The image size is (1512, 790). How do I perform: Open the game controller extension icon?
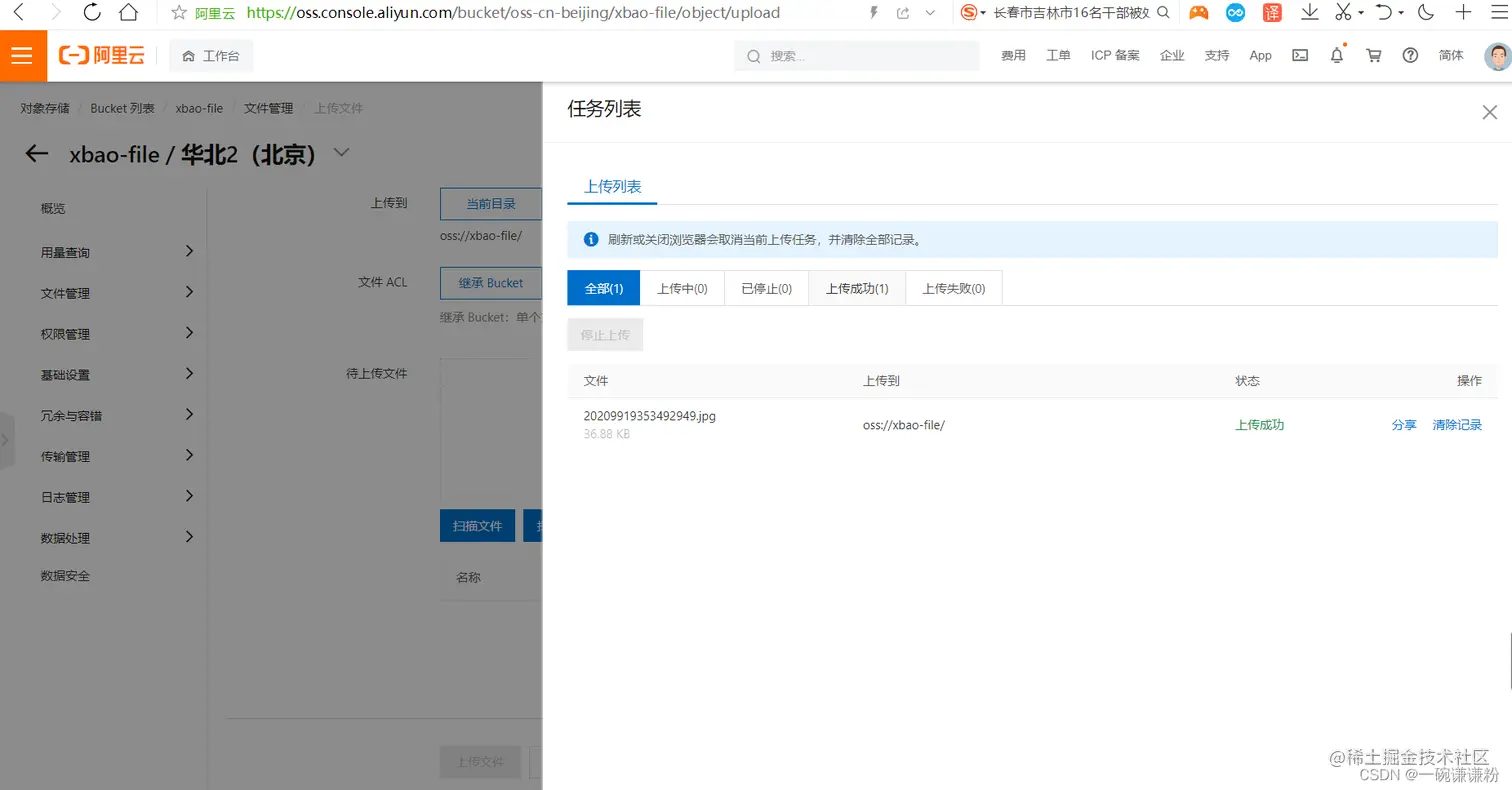1198,13
